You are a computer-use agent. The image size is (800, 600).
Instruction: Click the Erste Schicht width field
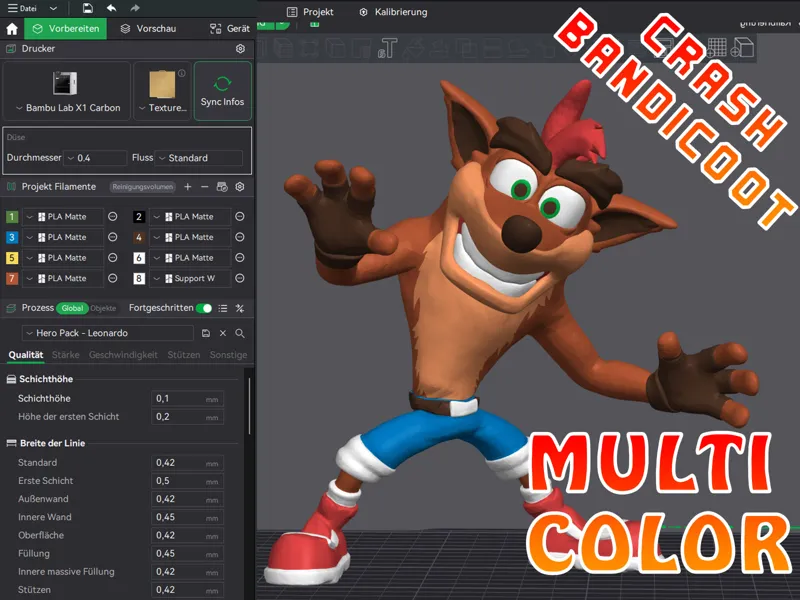(187, 481)
